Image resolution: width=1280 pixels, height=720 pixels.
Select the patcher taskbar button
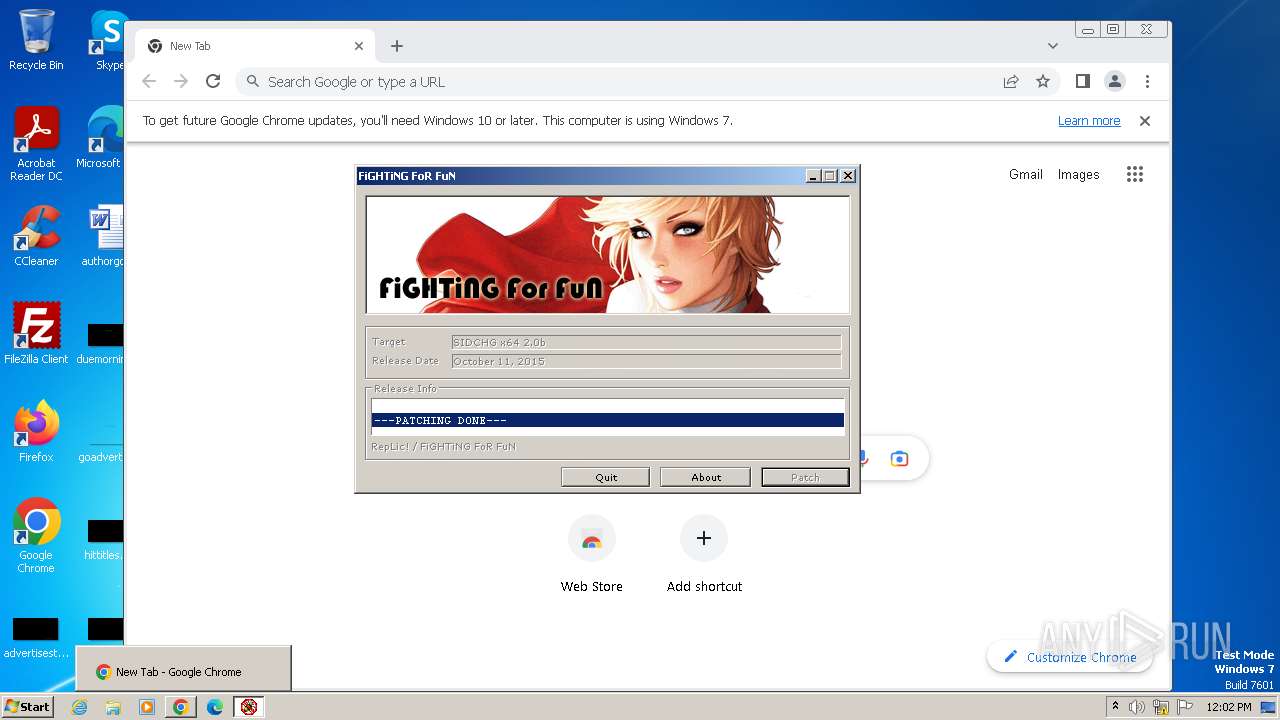click(x=249, y=707)
